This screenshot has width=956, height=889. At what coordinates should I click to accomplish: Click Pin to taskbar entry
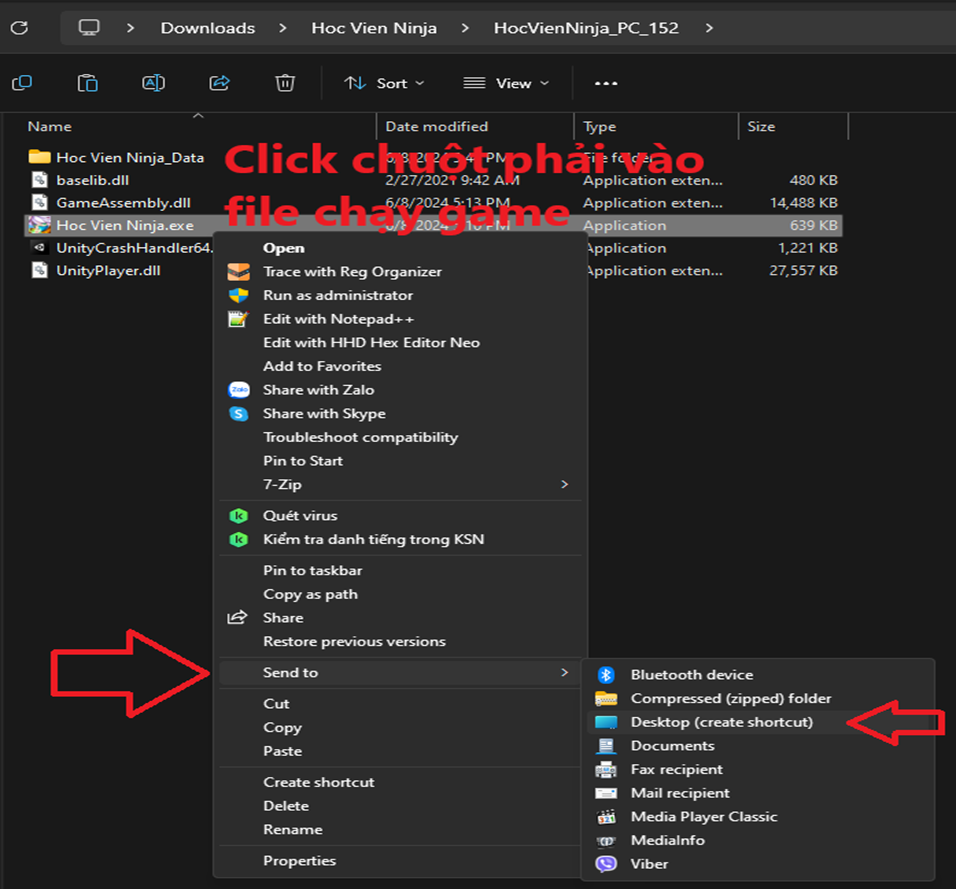(x=312, y=570)
